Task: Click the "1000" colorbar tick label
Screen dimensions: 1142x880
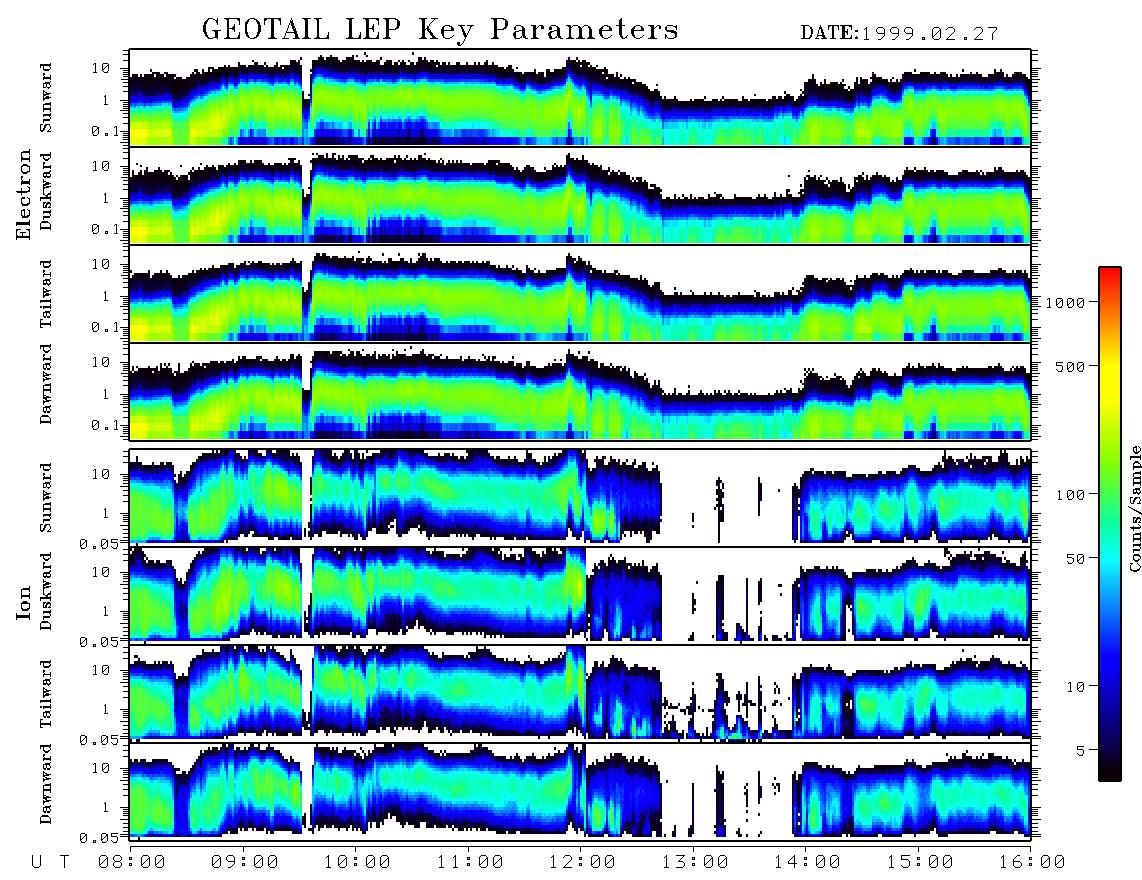Action: (1066, 302)
